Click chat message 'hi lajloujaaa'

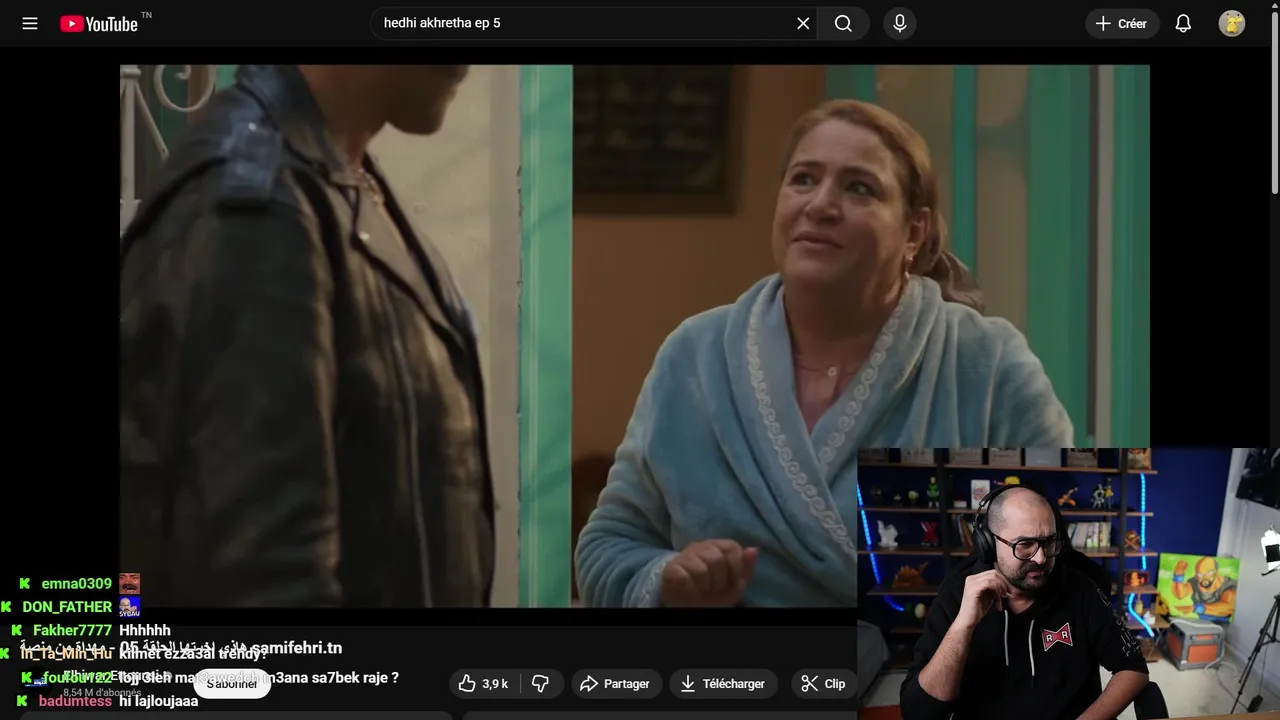159,702
